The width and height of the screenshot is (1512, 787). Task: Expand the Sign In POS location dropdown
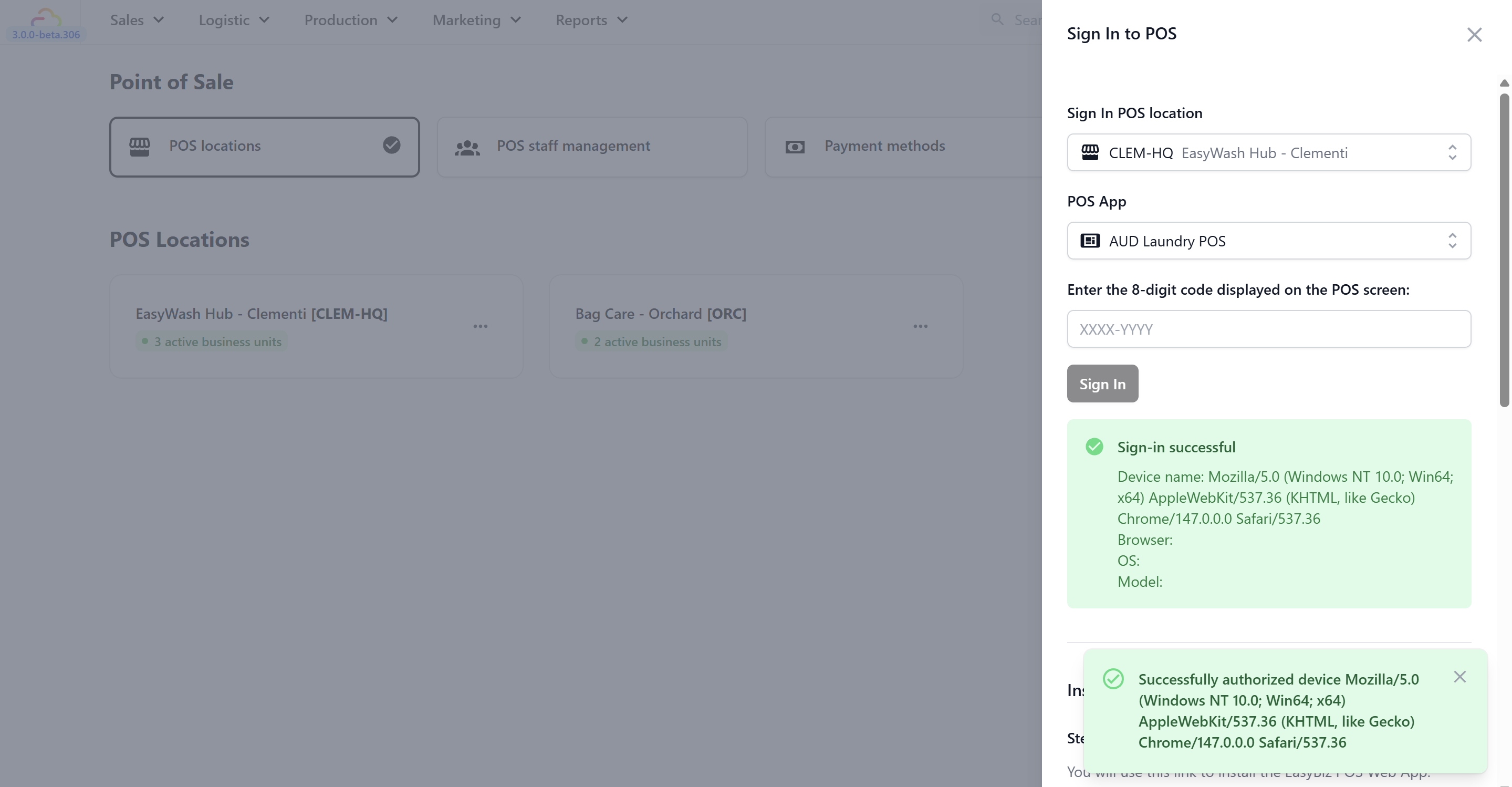click(1268, 153)
